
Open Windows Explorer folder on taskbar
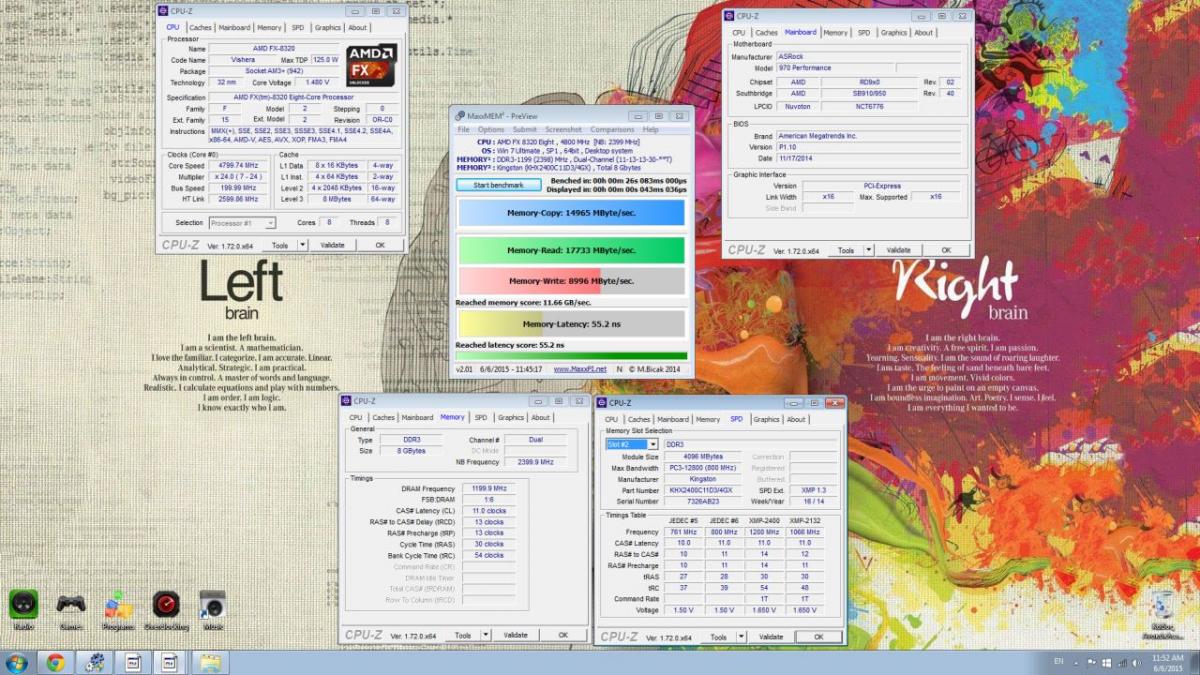(x=209, y=663)
